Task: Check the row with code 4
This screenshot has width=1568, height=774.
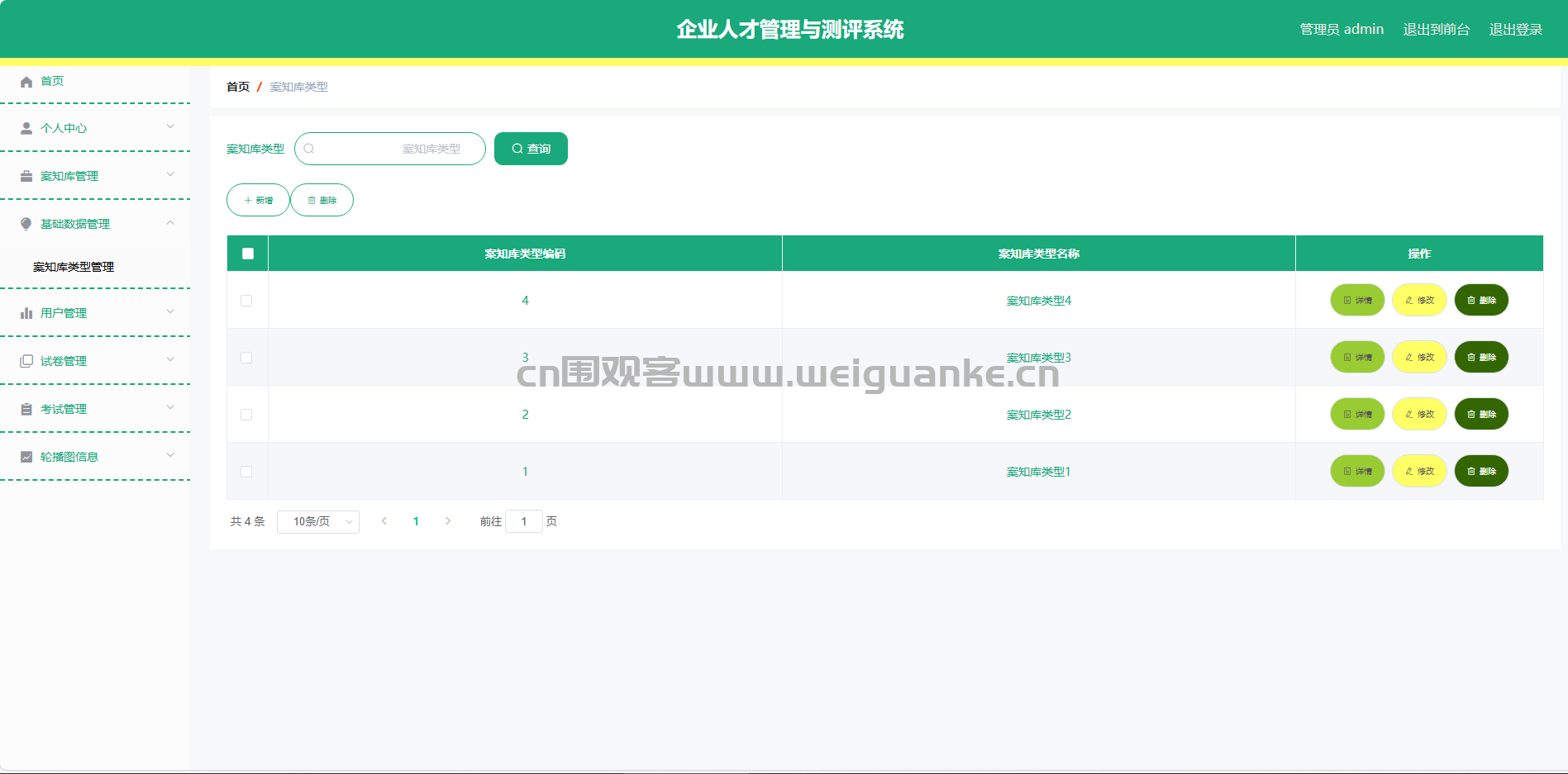Action: click(x=246, y=301)
